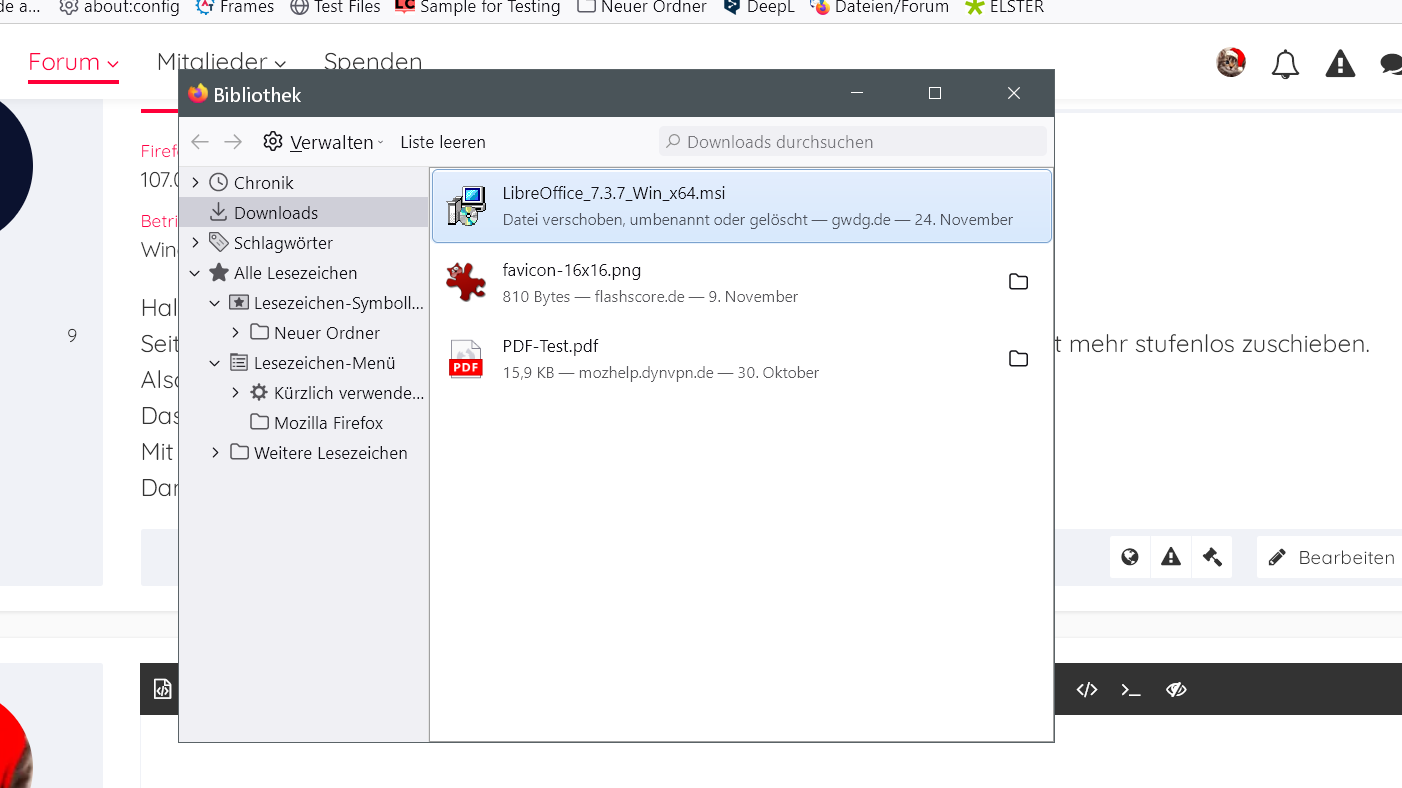The height and width of the screenshot is (788, 1402).
Task: Open the notifications bell
Action: click(x=1285, y=65)
